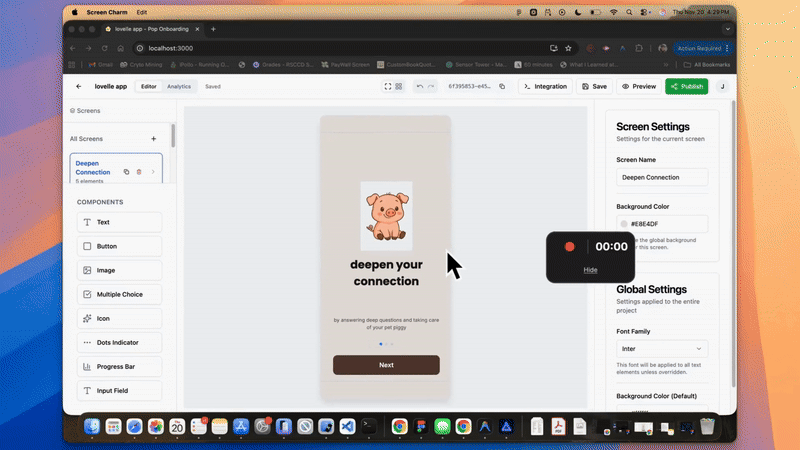Show more bookmarks with overflow chevron
800x450 pixels.
[x=666, y=65]
